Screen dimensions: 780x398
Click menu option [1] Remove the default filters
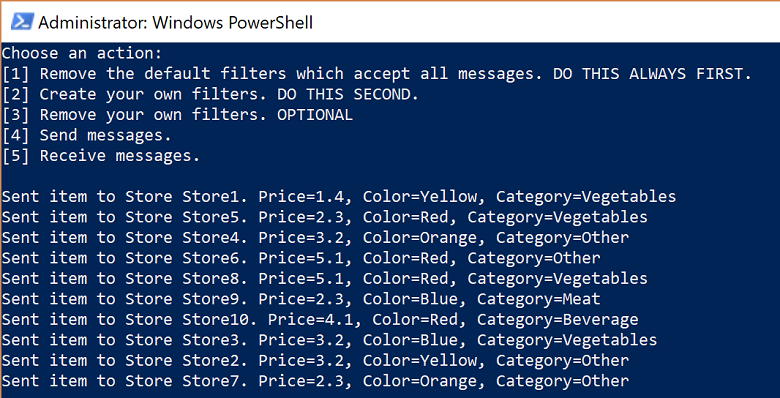[x=377, y=74]
